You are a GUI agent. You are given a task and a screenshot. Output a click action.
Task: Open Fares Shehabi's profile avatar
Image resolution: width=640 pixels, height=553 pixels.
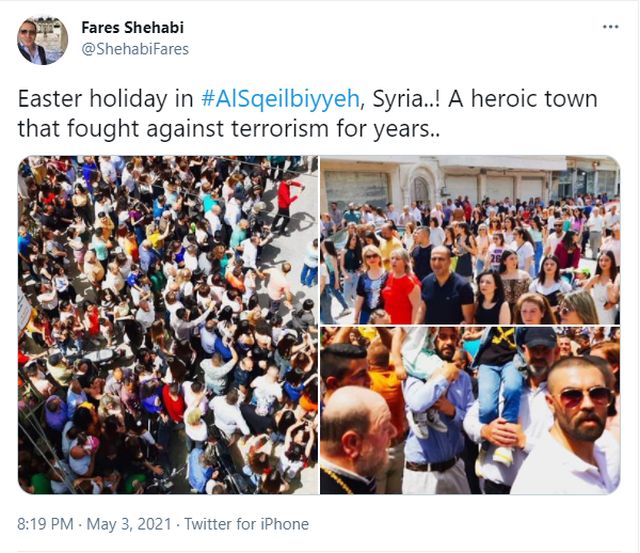tap(42, 40)
